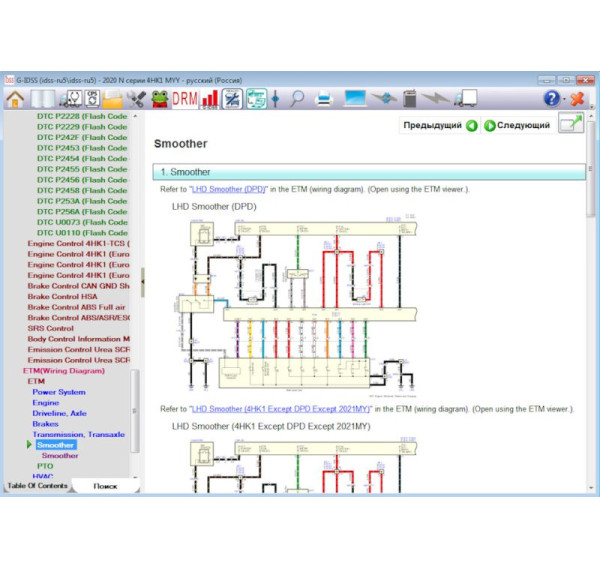Open the 'LHD Smoother (DPD)' link
Viewport: 600px width, 568px height.
point(228,189)
